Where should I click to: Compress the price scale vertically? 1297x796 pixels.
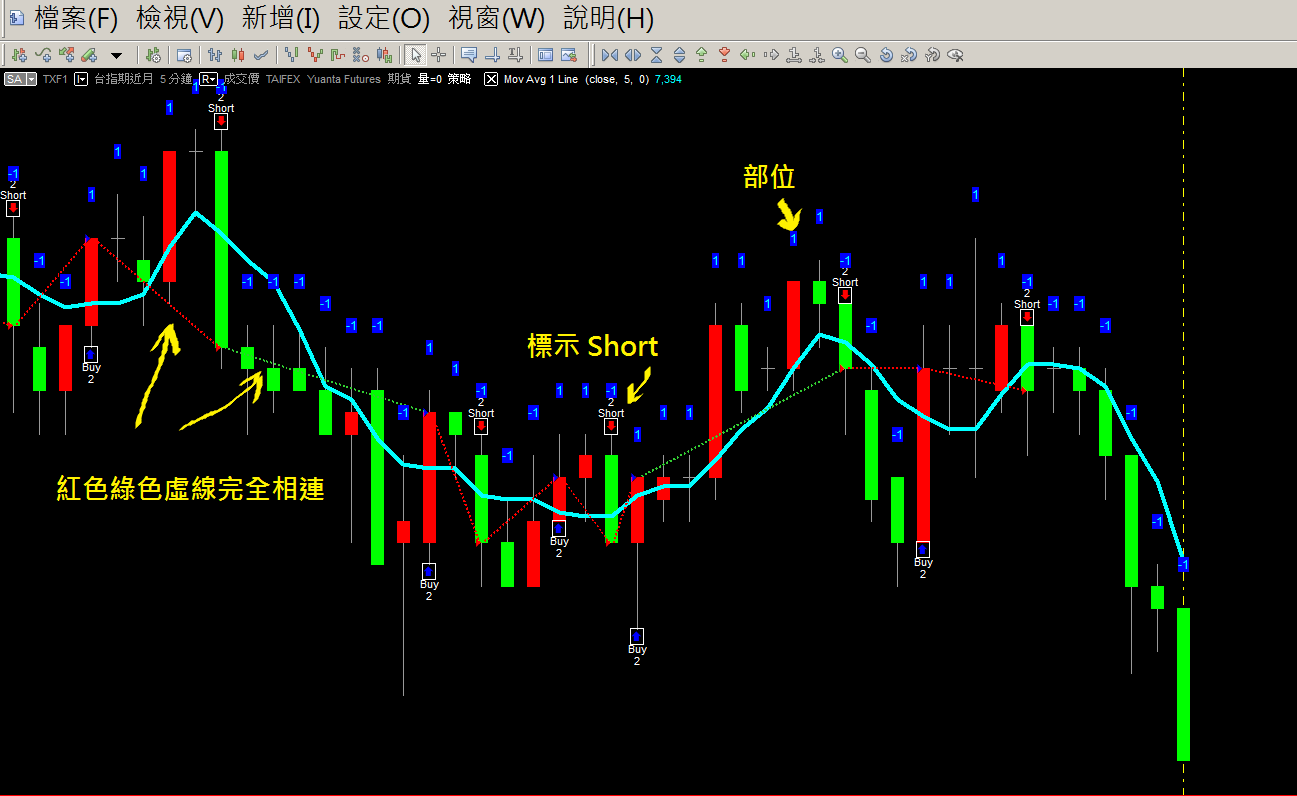[656, 55]
